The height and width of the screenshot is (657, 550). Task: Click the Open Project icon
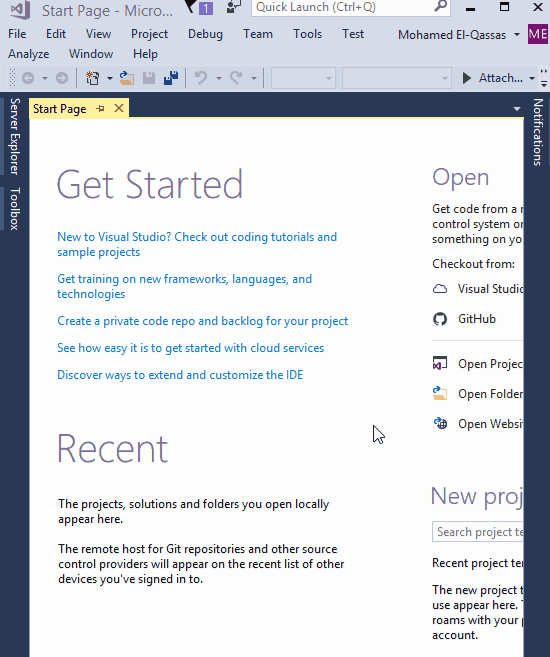pos(440,363)
